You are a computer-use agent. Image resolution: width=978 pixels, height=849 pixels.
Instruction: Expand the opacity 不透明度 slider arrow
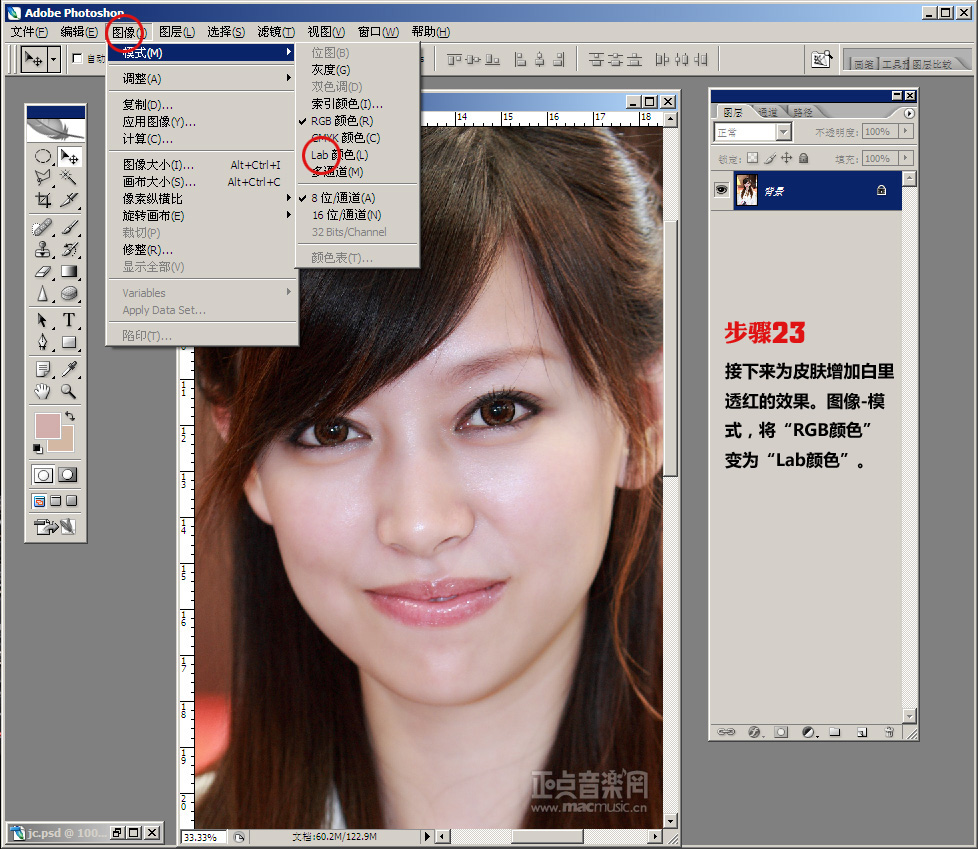coord(906,132)
